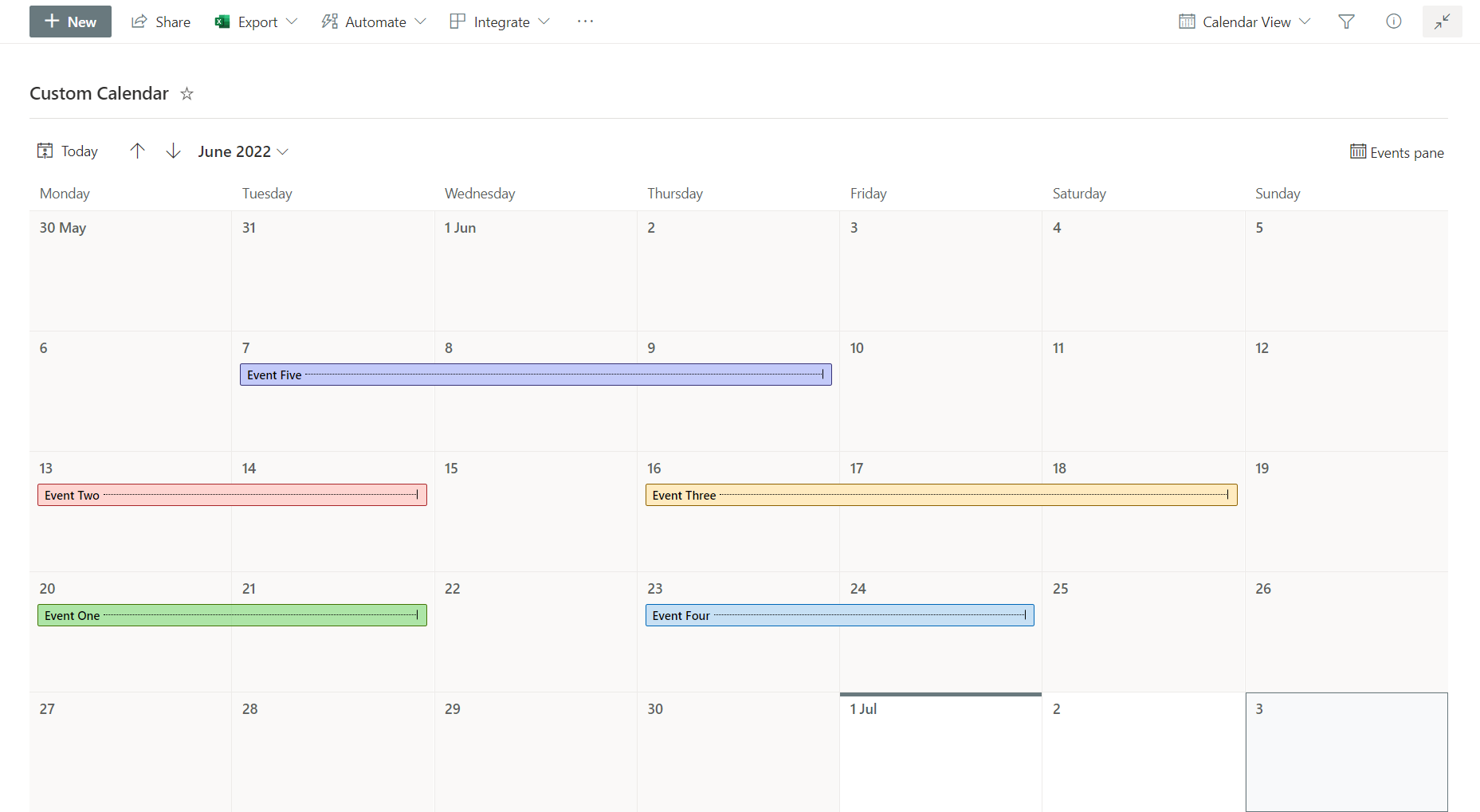Click the exit full-screen collapse icon
This screenshot has height=812, width=1480.
1442,22
